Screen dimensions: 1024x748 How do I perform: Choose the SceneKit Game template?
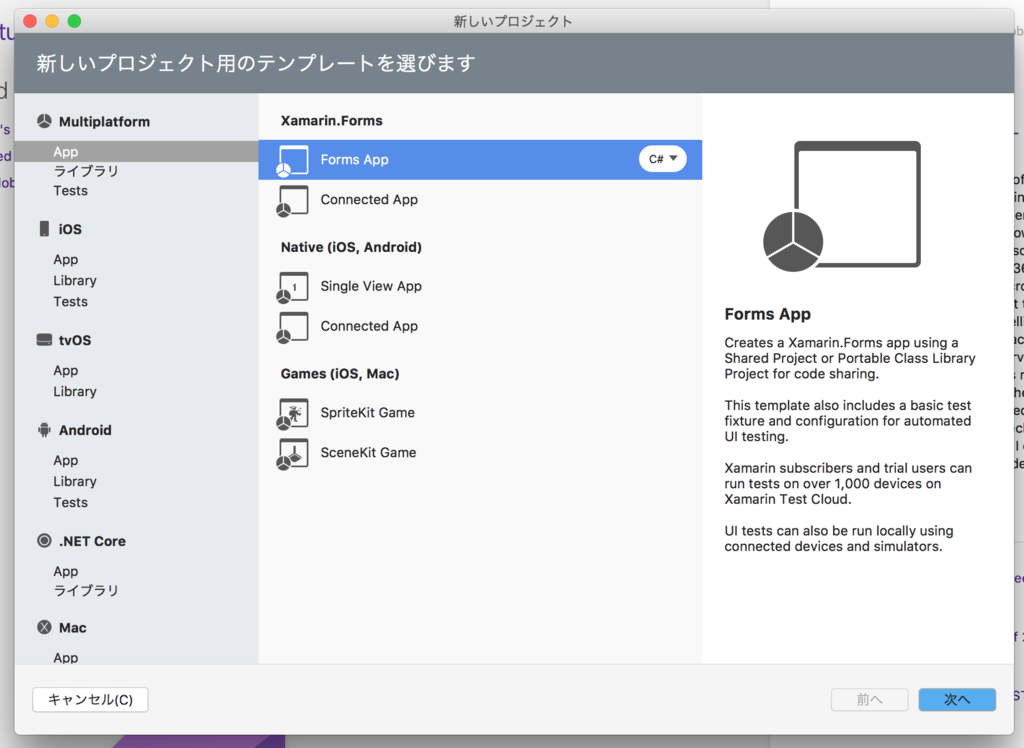pos(480,453)
